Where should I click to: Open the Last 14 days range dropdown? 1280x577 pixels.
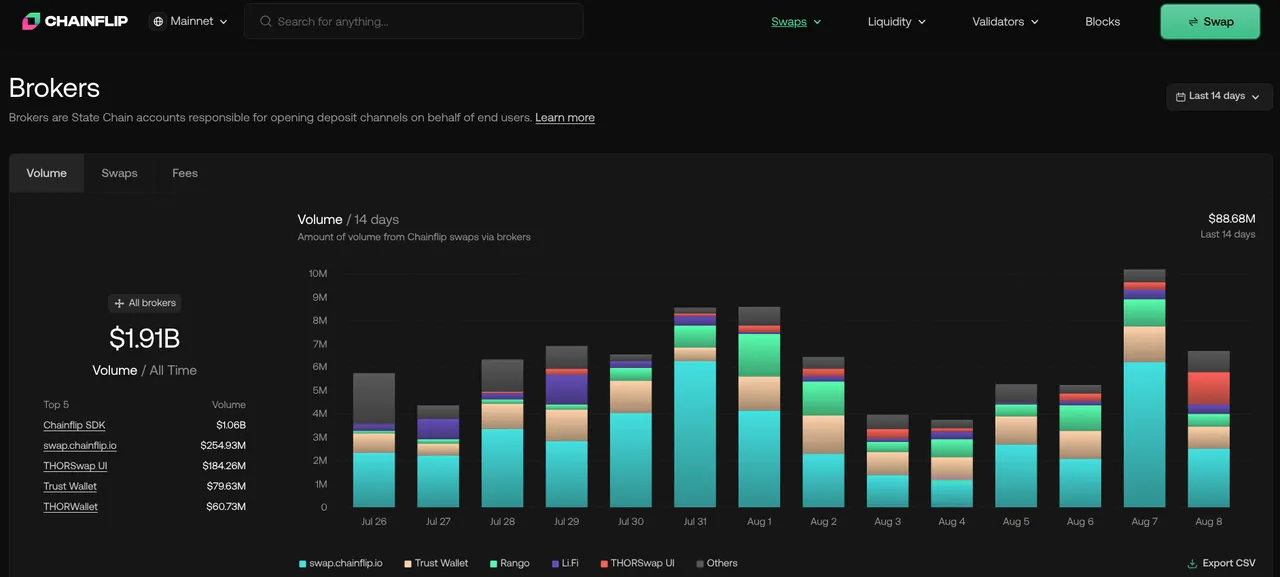pyautogui.click(x=1219, y=96)
